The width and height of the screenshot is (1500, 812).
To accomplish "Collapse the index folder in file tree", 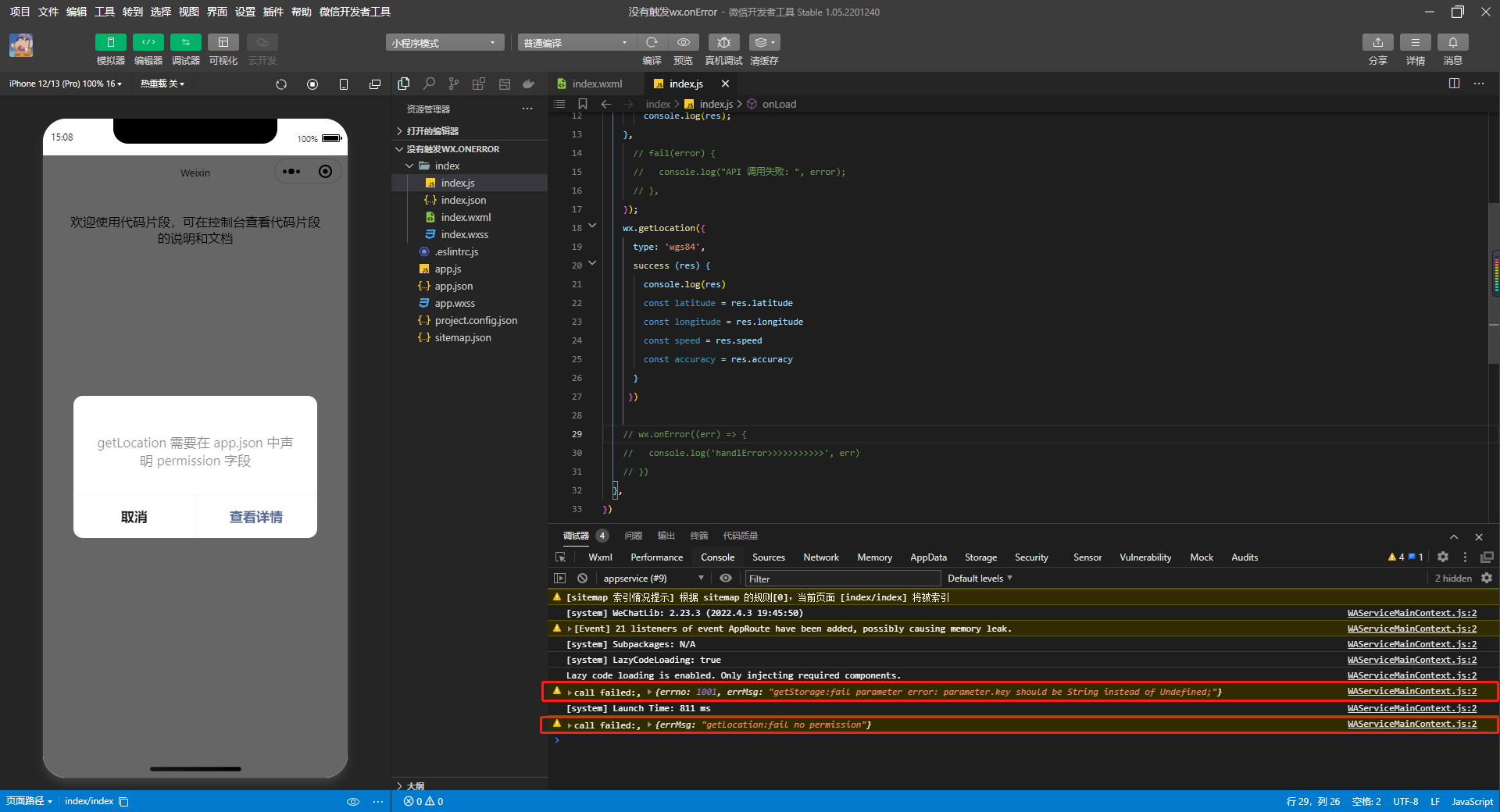I will pyautogui.click(x=409, y=166).
